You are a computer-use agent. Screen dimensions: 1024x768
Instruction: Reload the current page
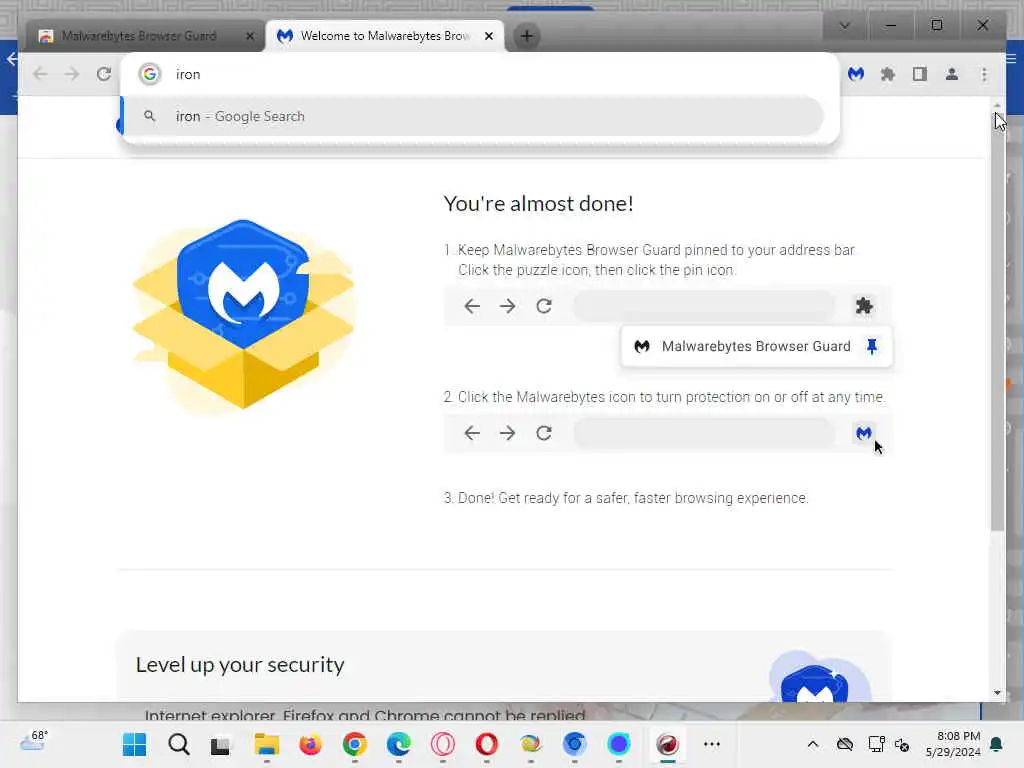pyautogui.click(x=104, y=74)
